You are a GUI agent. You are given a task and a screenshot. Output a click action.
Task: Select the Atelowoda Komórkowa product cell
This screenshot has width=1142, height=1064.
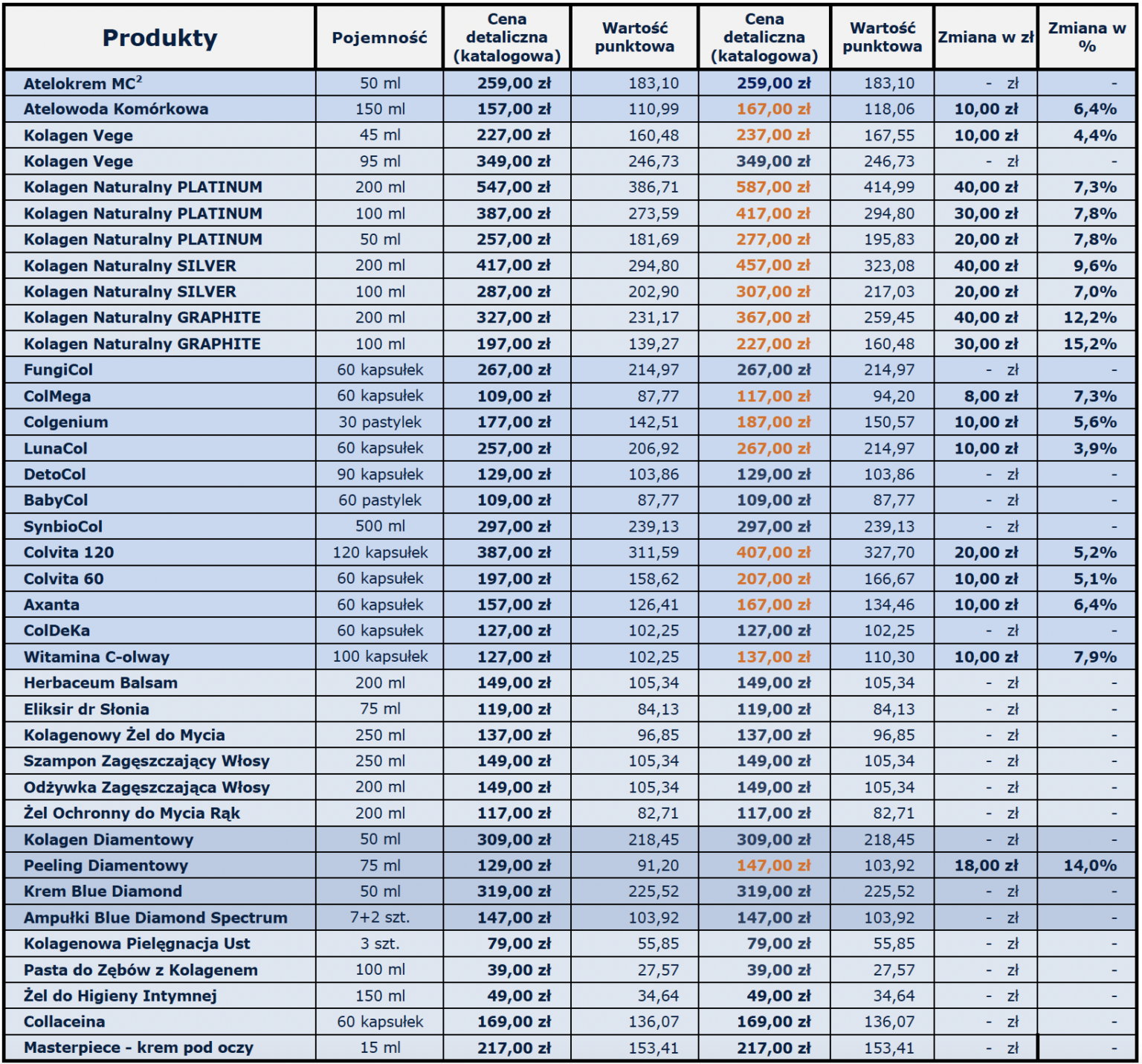116,109
